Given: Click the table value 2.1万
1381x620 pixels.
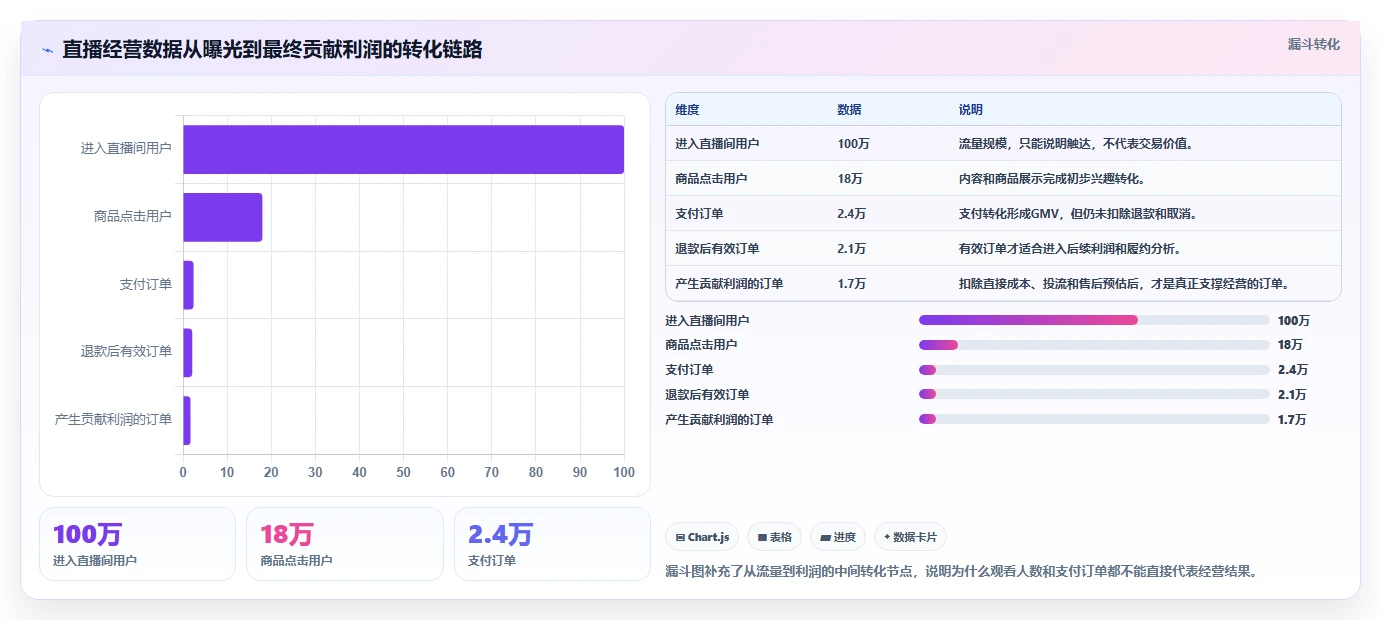Looking at the screenshot, I should (x=852, y=249).
